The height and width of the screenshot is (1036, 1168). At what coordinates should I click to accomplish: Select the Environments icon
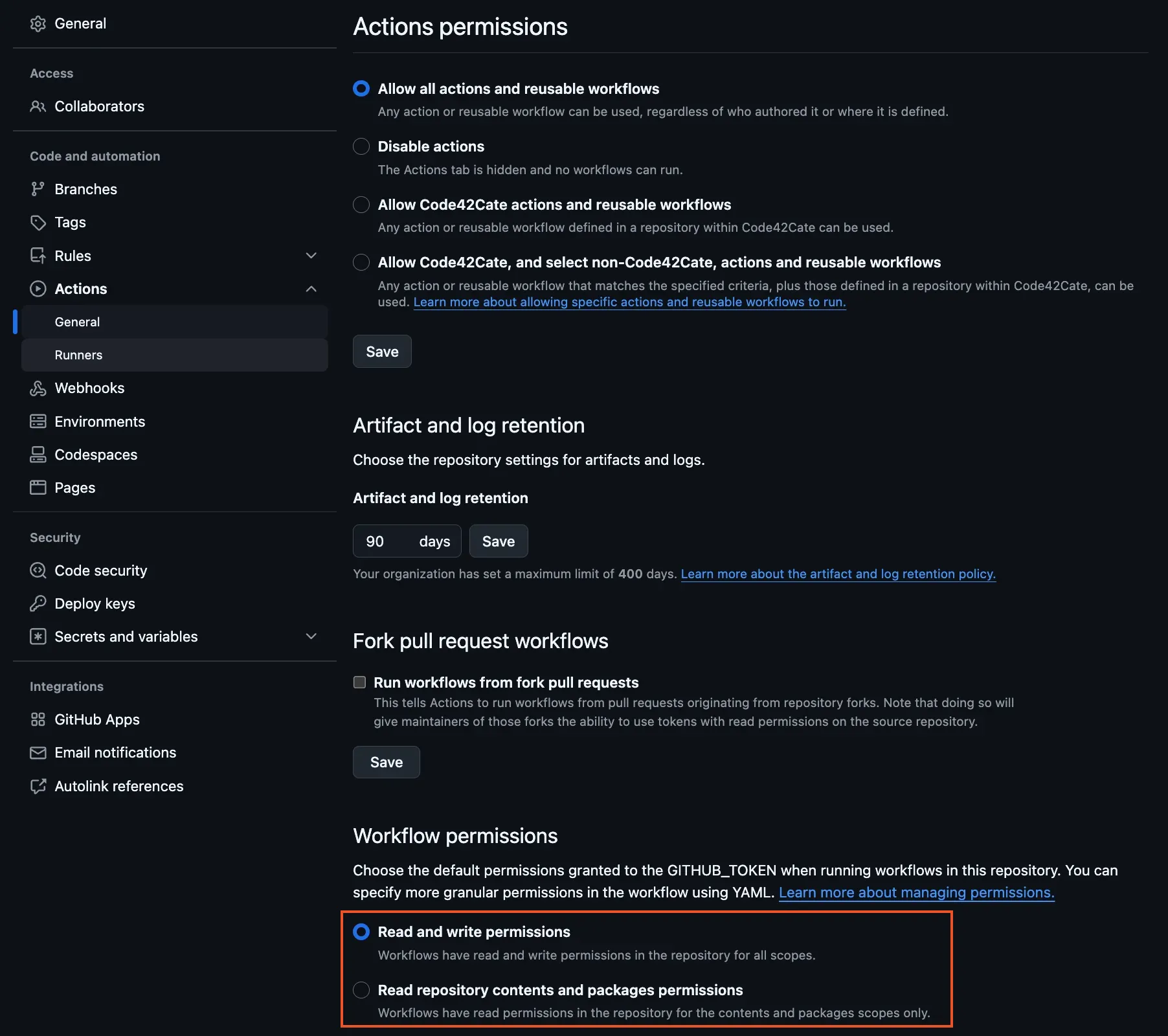click(x=38, y=421)
